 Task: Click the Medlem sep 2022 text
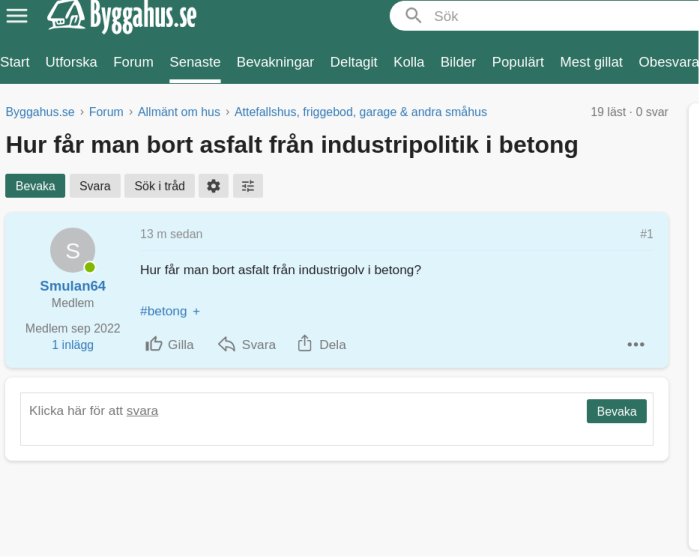pyautogui.click(x=73, y=329)
